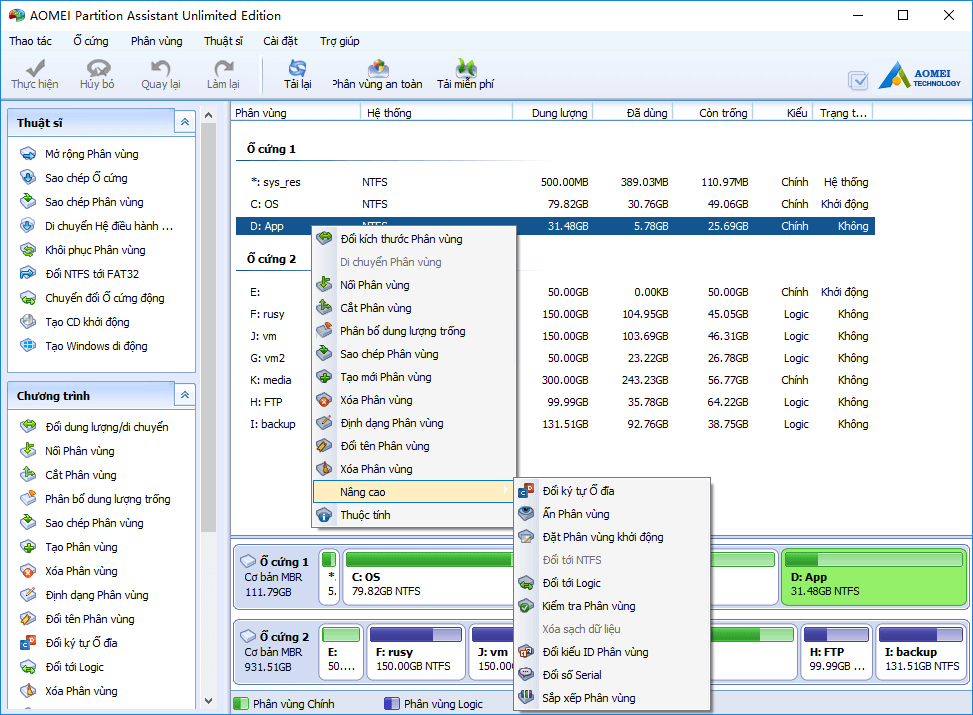This screenshot has width=973, height=715.
Task: Select the C: OS partition block in disk map
Action: [x=428, y=577]
